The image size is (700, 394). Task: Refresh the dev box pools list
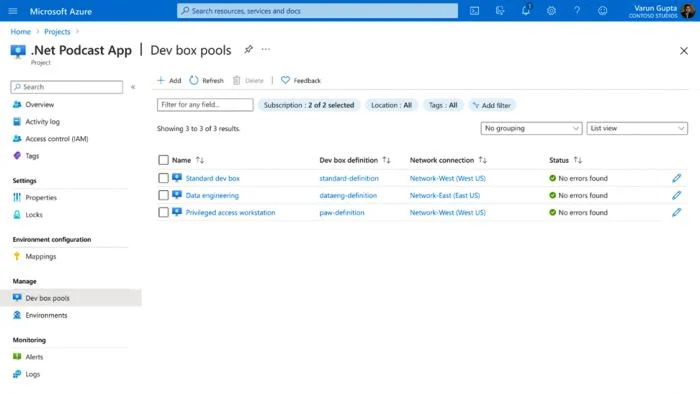206,80
